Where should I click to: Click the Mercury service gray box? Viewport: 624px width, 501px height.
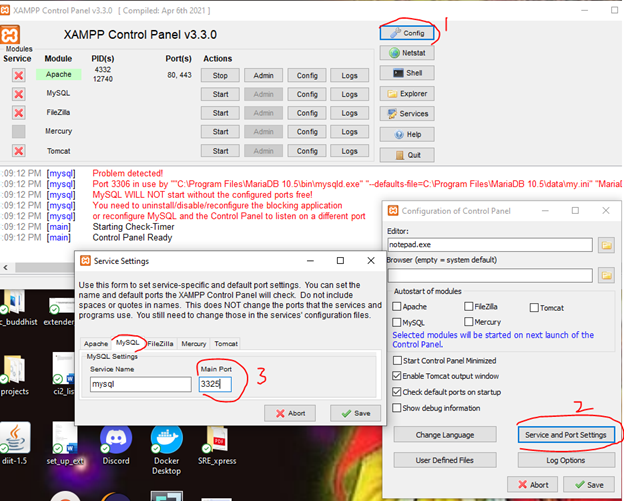18,131
